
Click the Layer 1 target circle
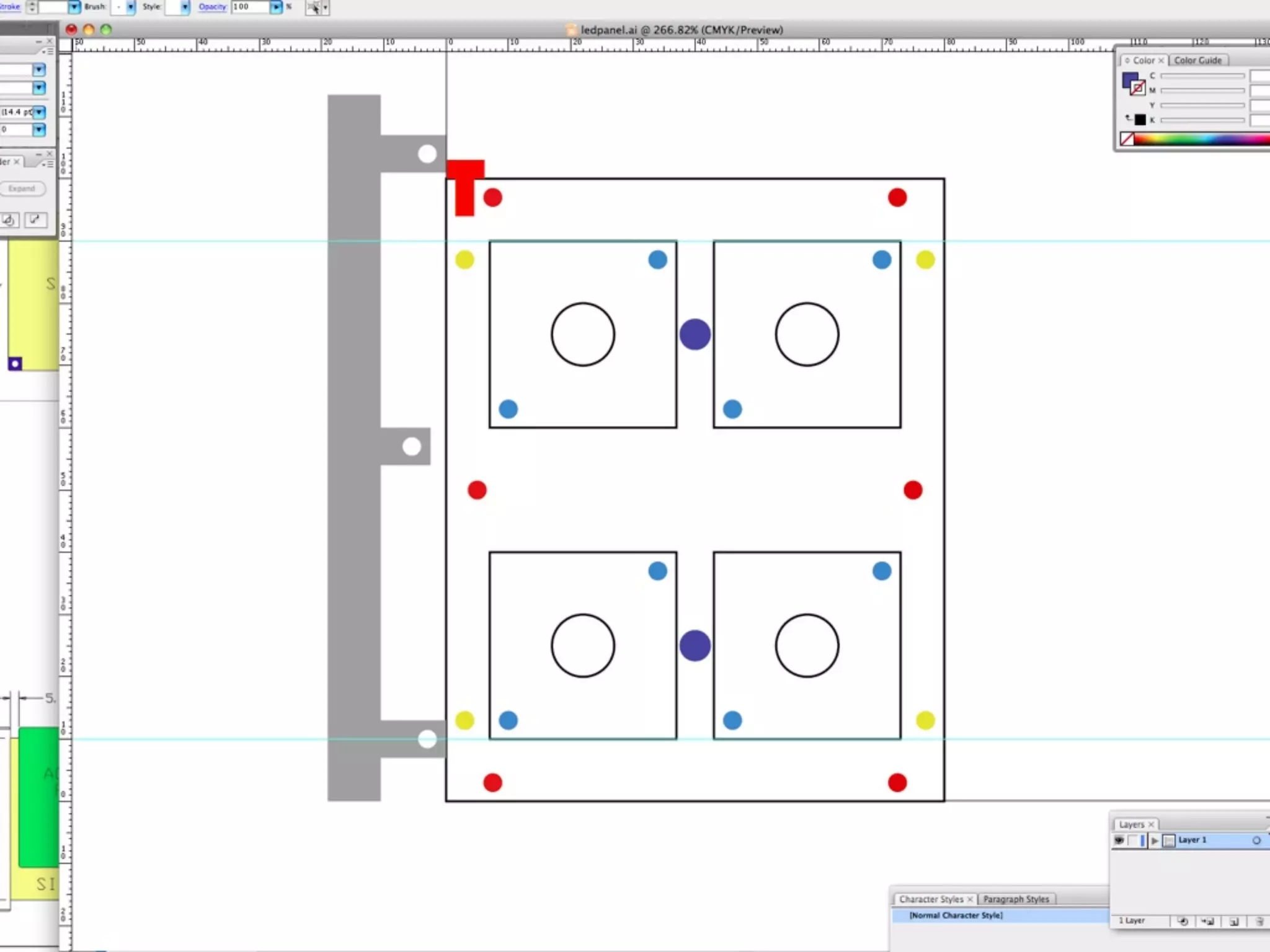click(x=1256, y=840)
